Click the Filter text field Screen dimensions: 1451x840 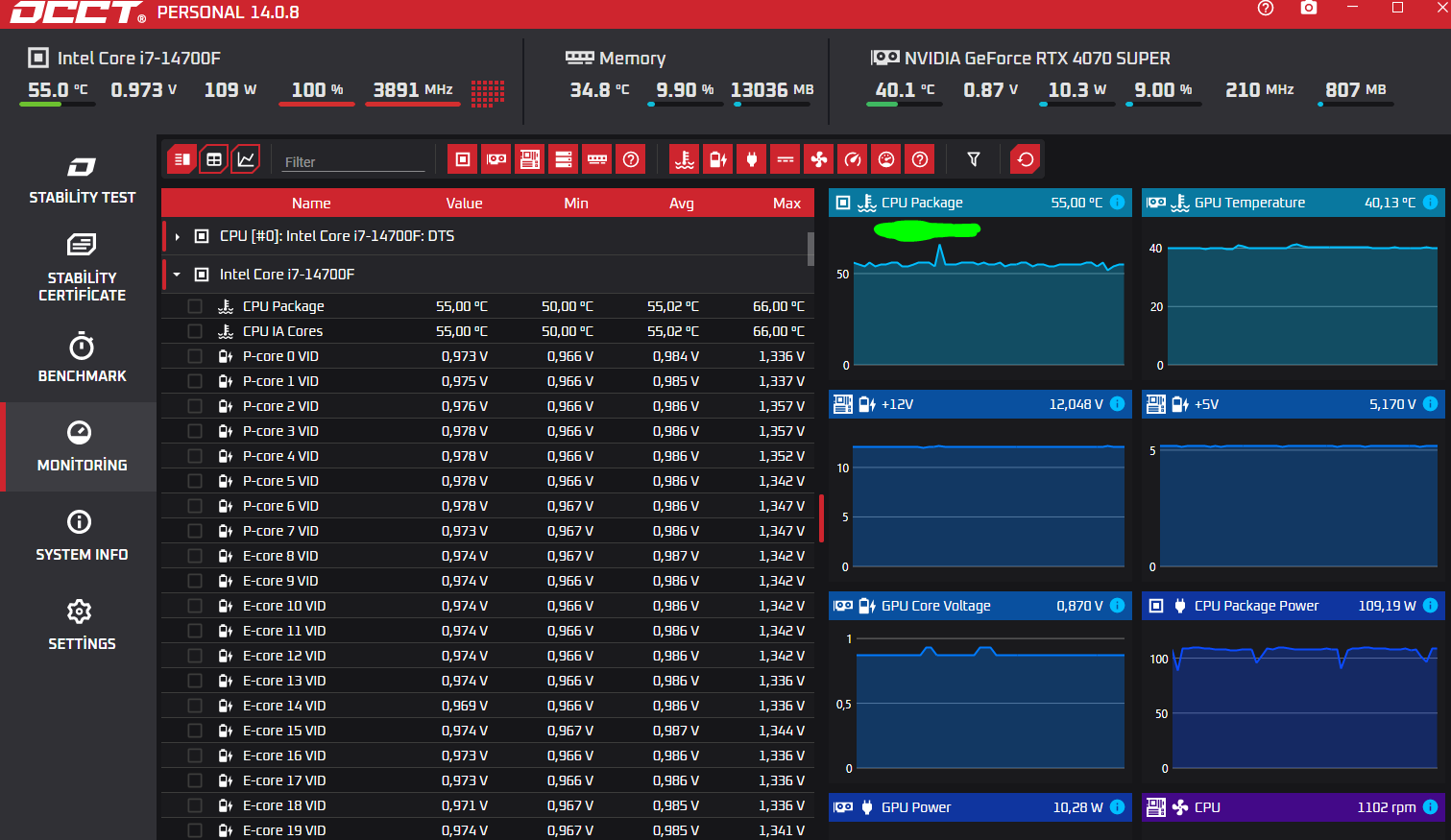[x=353, y=161]
